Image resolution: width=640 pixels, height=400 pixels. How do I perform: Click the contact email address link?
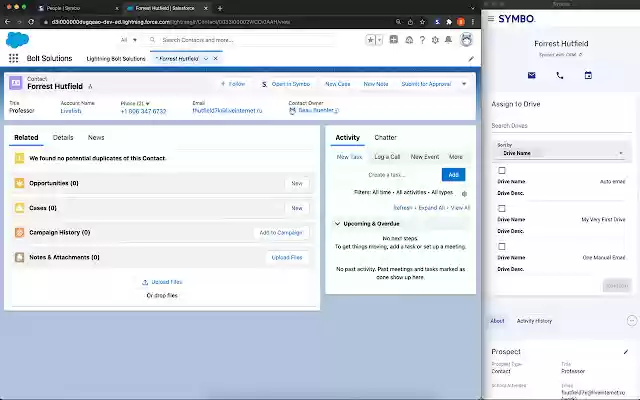click(x=227, y=111)
